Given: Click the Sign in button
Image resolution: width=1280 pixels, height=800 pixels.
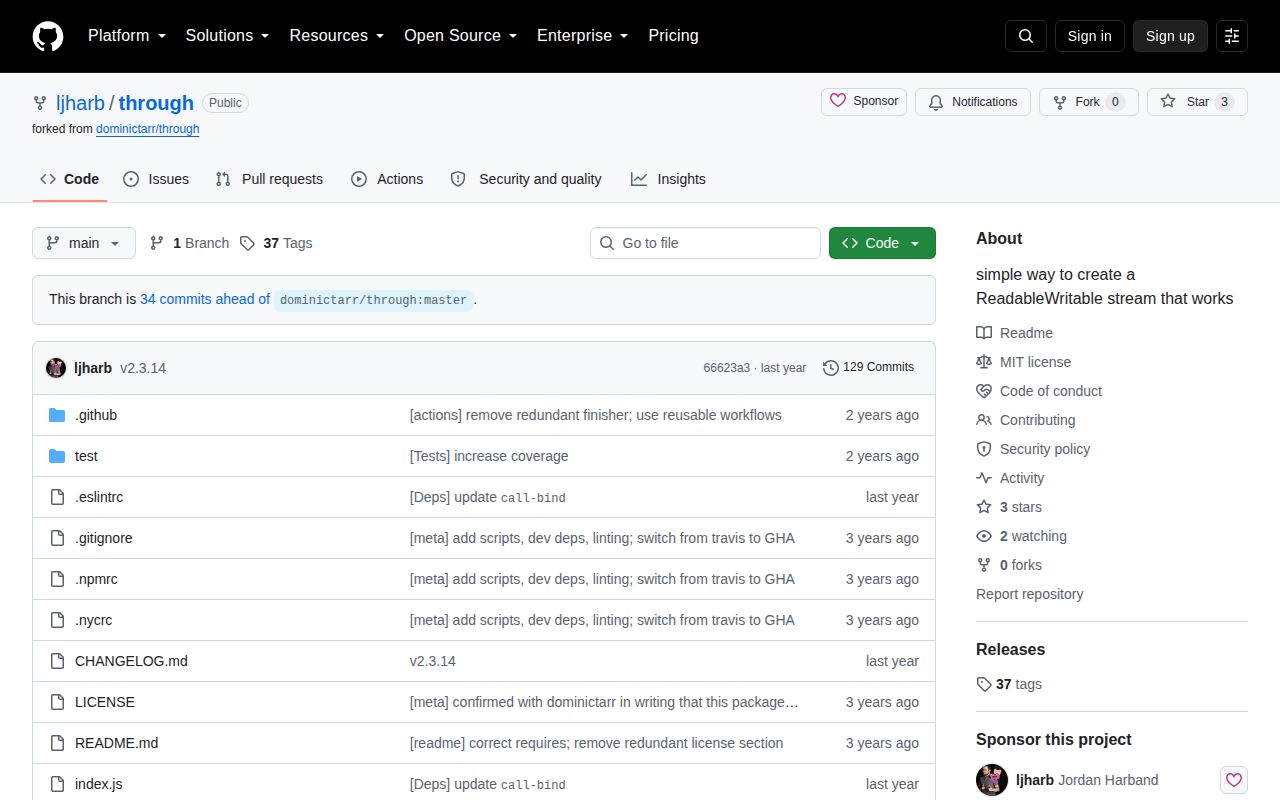Looking at the screenshot, I should 1089,36.
